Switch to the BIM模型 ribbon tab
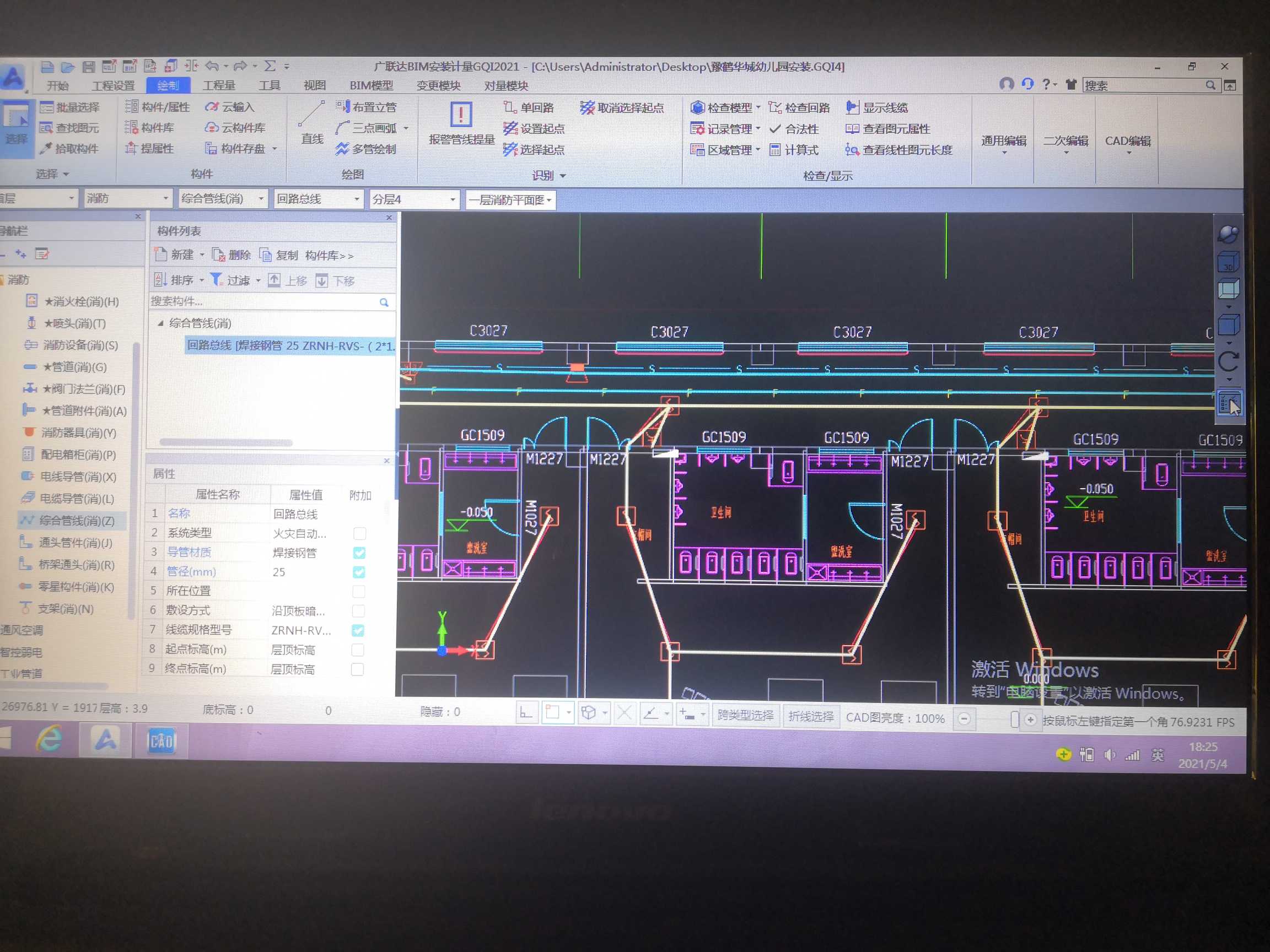Viewport: 1270px width, 952px height. click(371, 85)
